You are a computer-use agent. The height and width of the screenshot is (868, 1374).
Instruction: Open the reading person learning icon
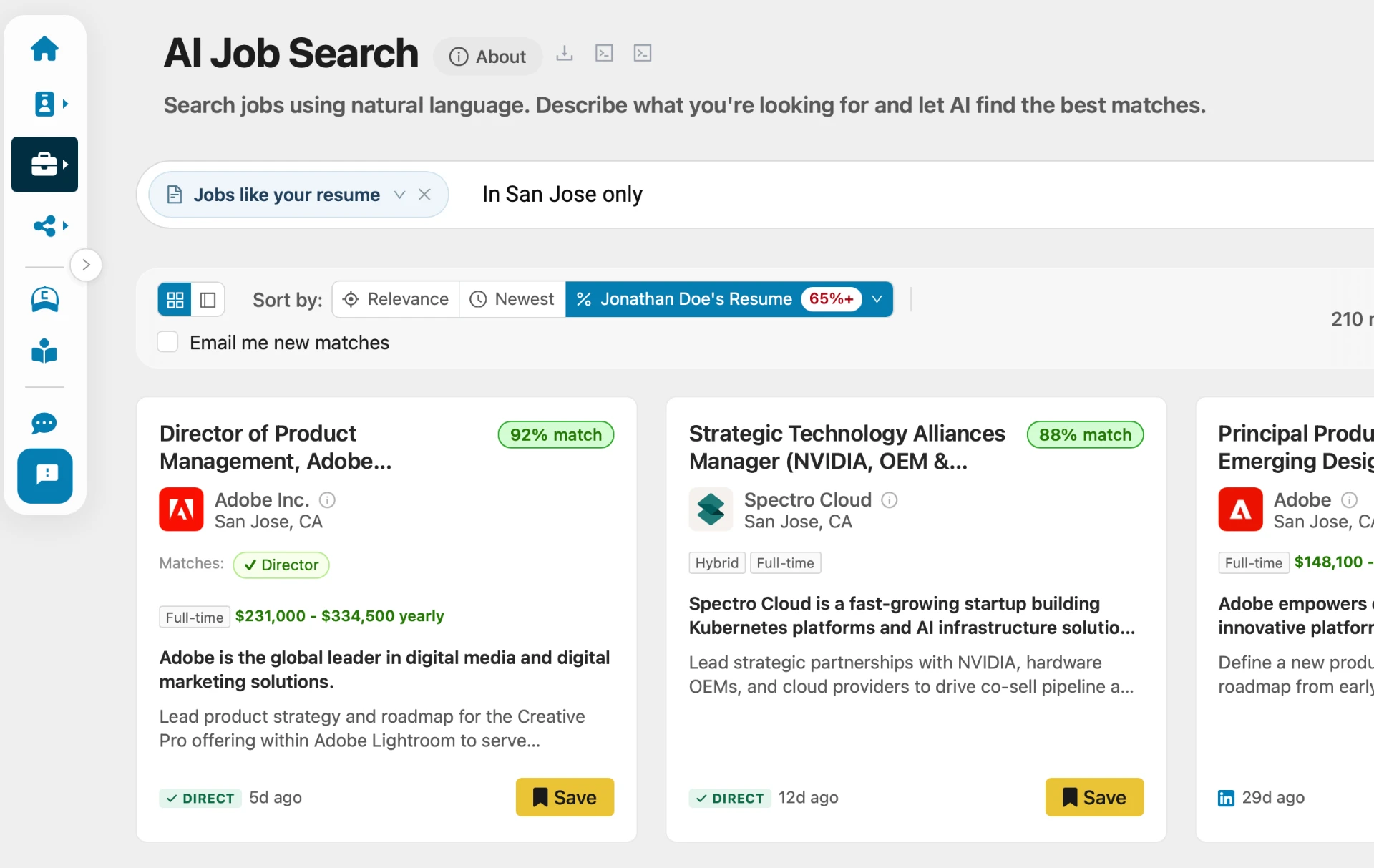tap(44, 351)
